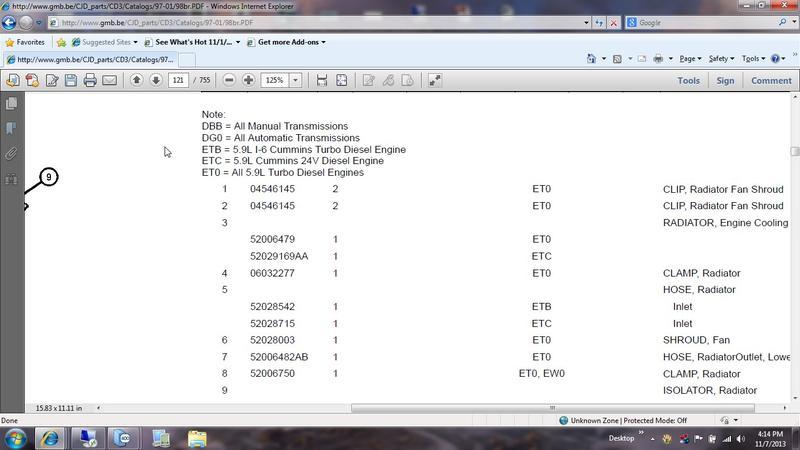Click the browser Forward button
This screenshot has width=800, height=450.
coord(26,22)
